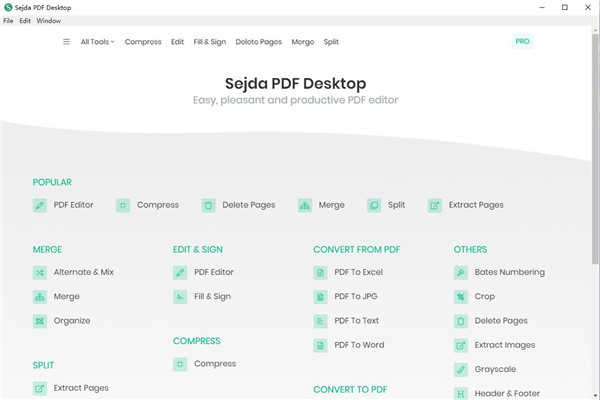Click the PDF To Excel icon
Image resolution: width=600 pixels, height=400 pixels.
[320, 273]
